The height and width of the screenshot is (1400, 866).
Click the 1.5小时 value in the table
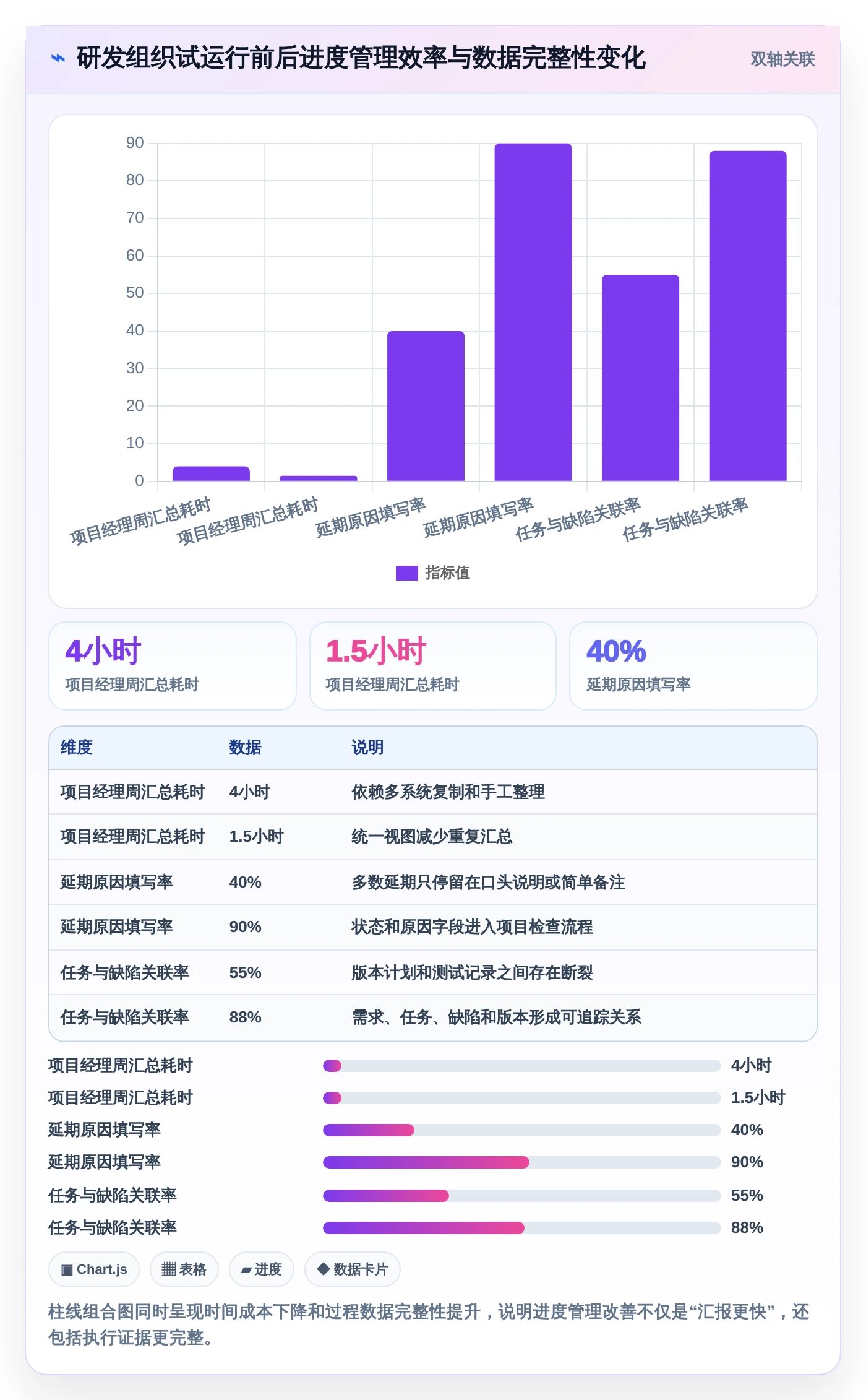coord(256,837)
